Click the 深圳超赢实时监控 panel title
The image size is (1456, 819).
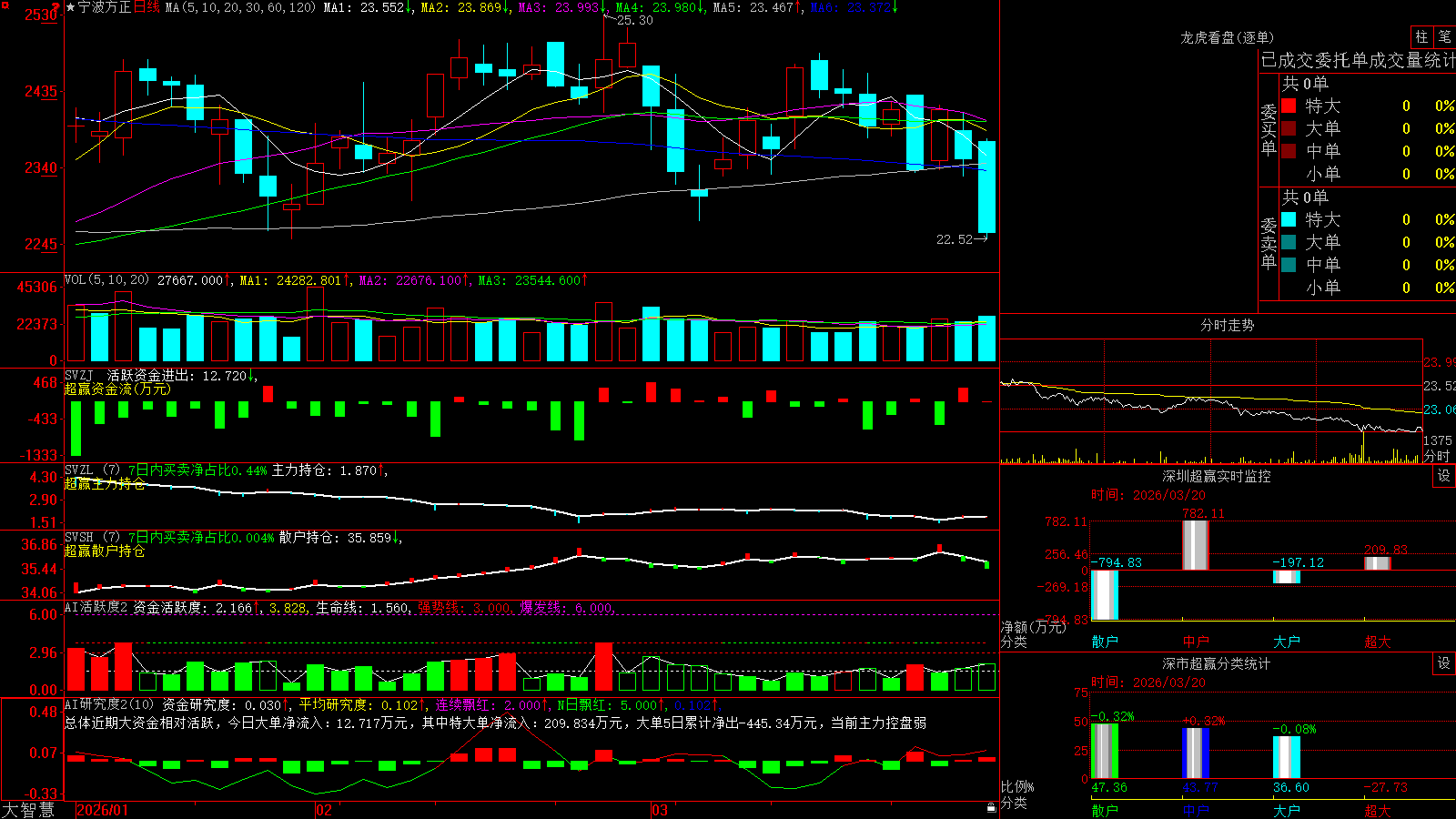[x=1217, y=476]
